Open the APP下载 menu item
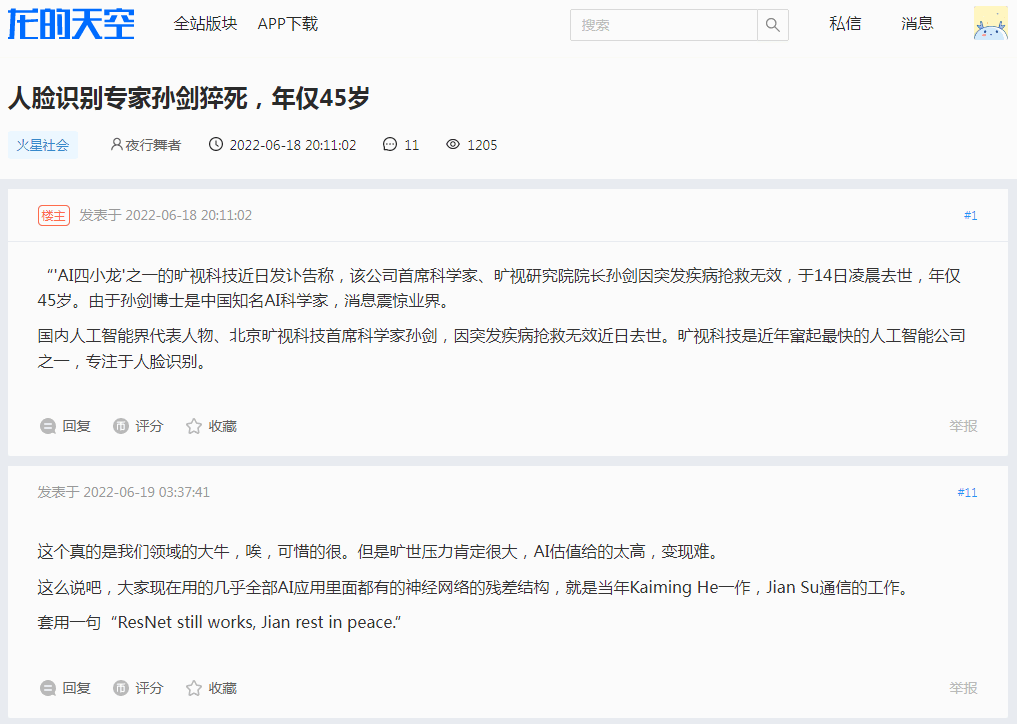Viewport: 1017px width, 724px height. click(x=287, y=24)
